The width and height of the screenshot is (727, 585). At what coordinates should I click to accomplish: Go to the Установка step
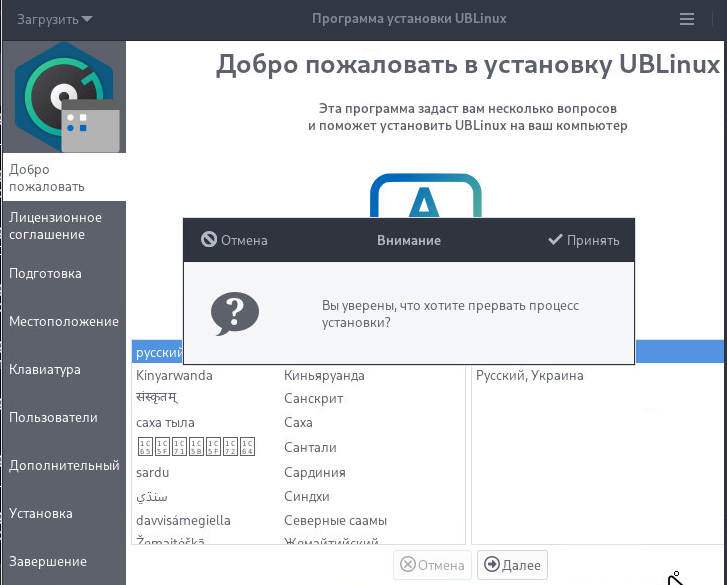[64, 514]
